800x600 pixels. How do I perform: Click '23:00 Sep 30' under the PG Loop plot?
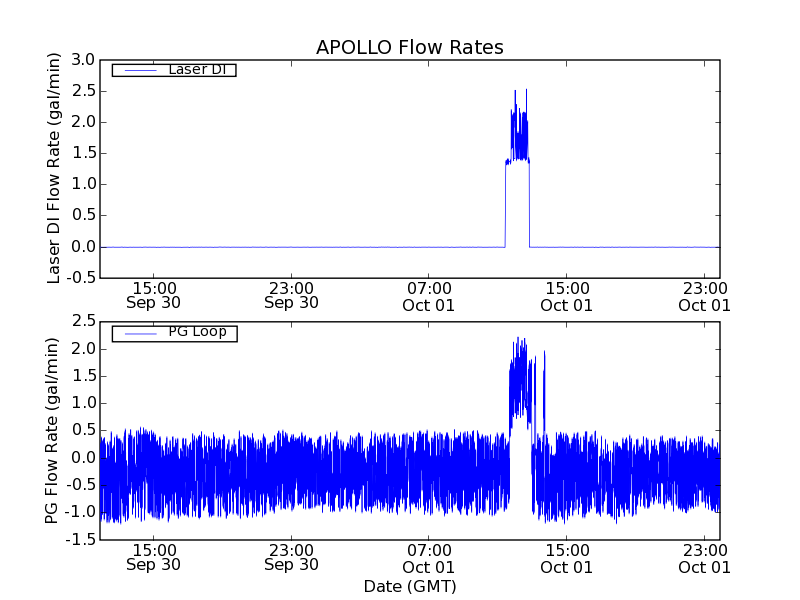[291, 558]
